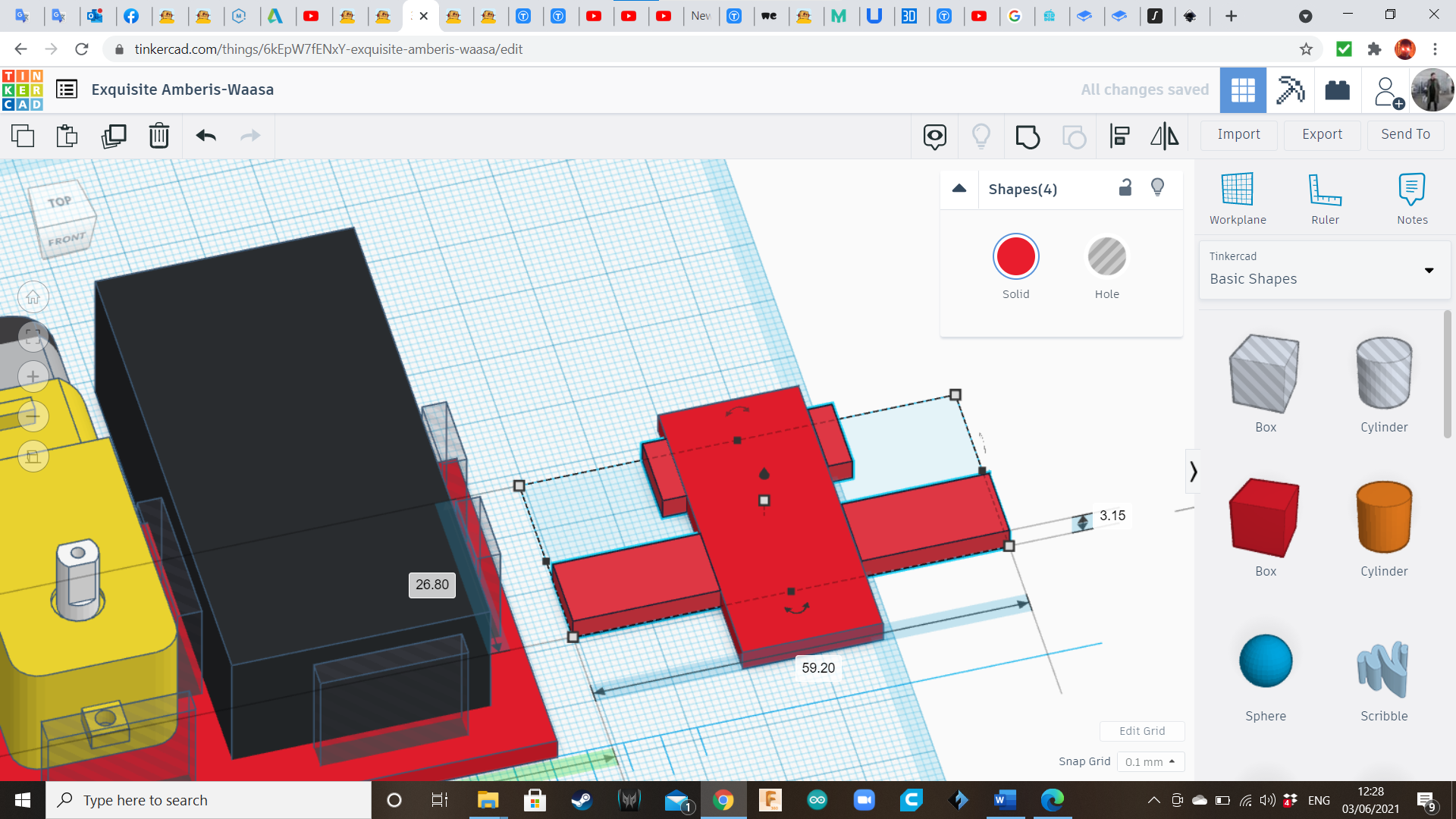Viewport: 1456px width, 819px height.
Task: Open the Workplane tool
Action: point(1237,198)
